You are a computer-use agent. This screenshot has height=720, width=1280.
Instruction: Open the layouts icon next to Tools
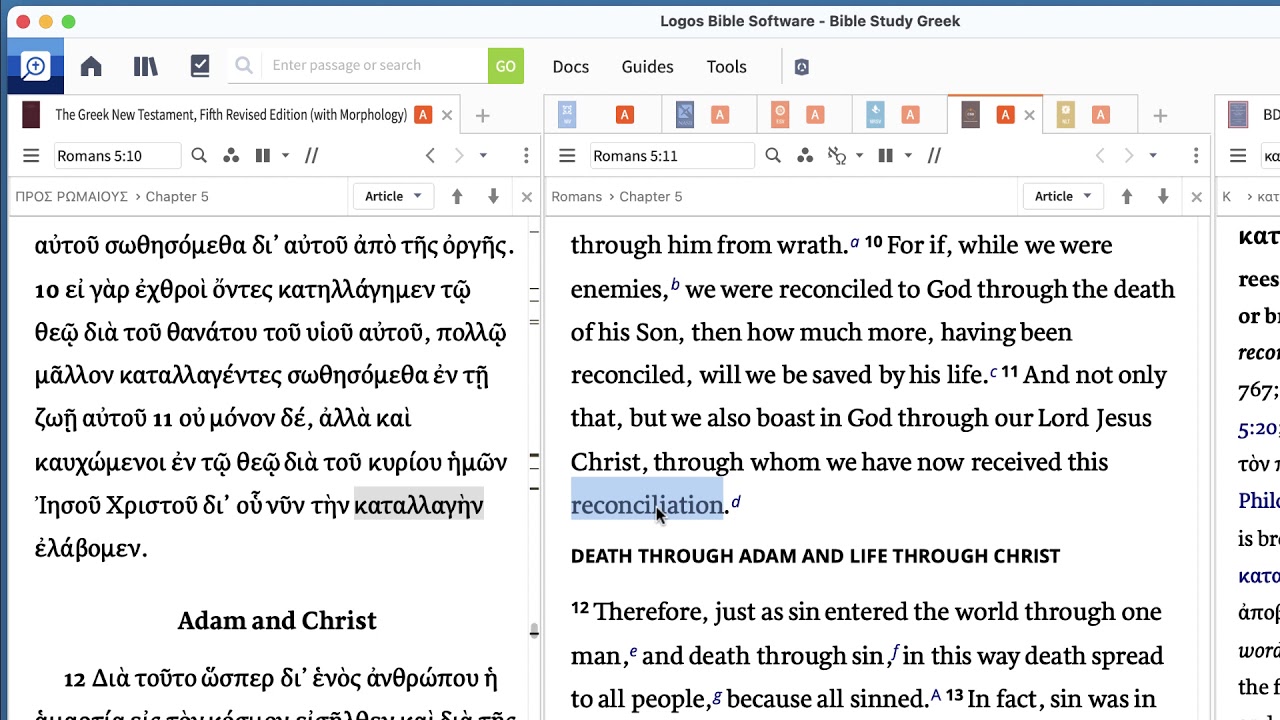[x=801, y=67]
